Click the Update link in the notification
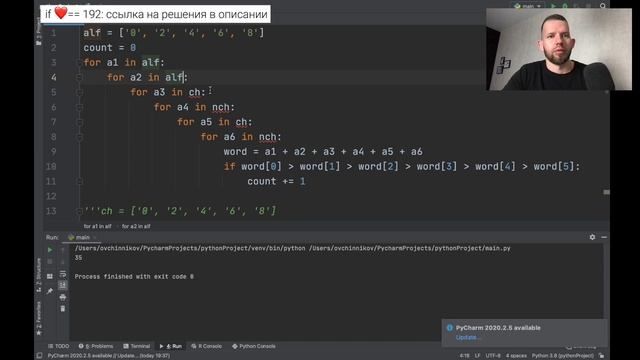 (468, 338)
